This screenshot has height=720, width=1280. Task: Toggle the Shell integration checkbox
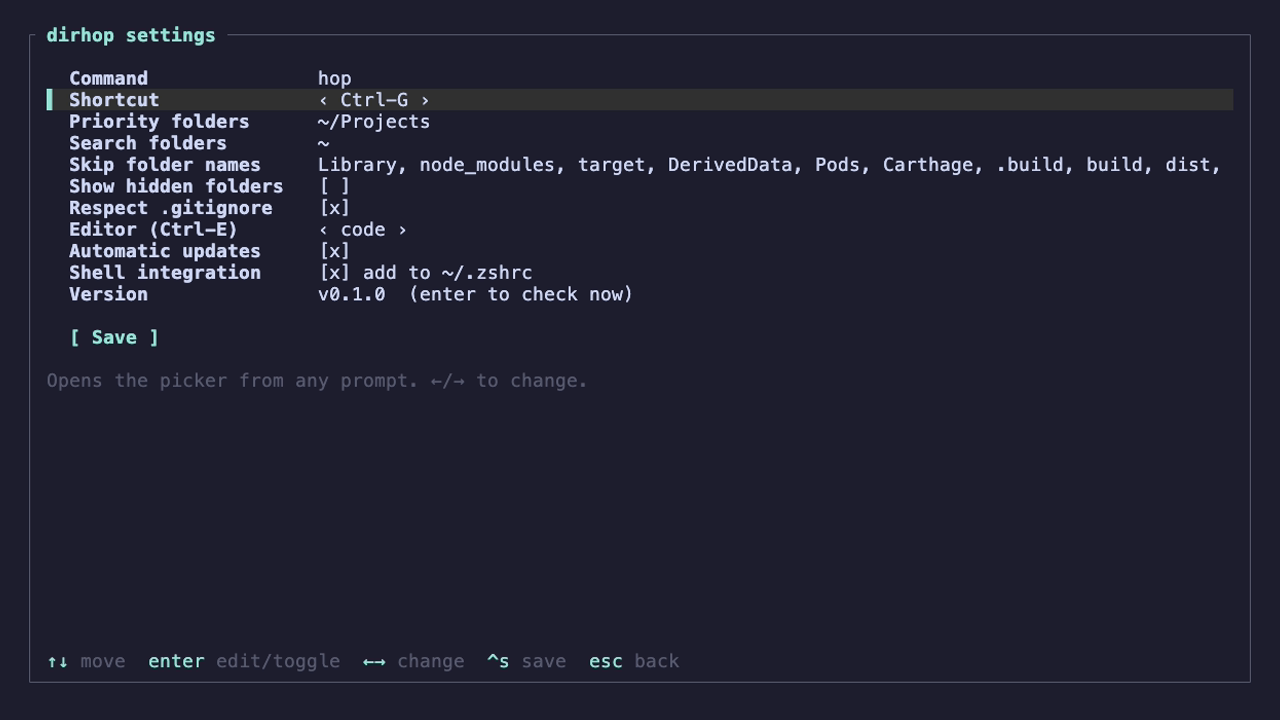tap(335, 273)
